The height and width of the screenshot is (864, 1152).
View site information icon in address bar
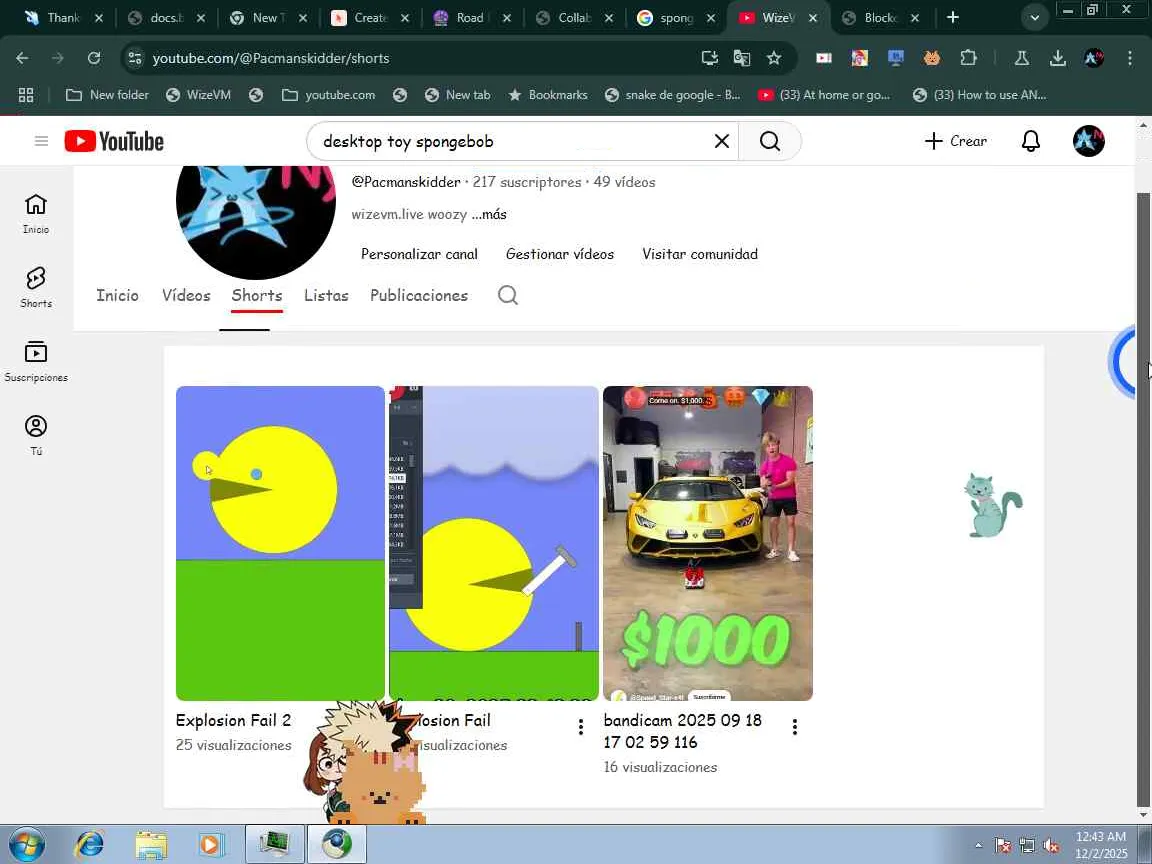pos(134,58)
